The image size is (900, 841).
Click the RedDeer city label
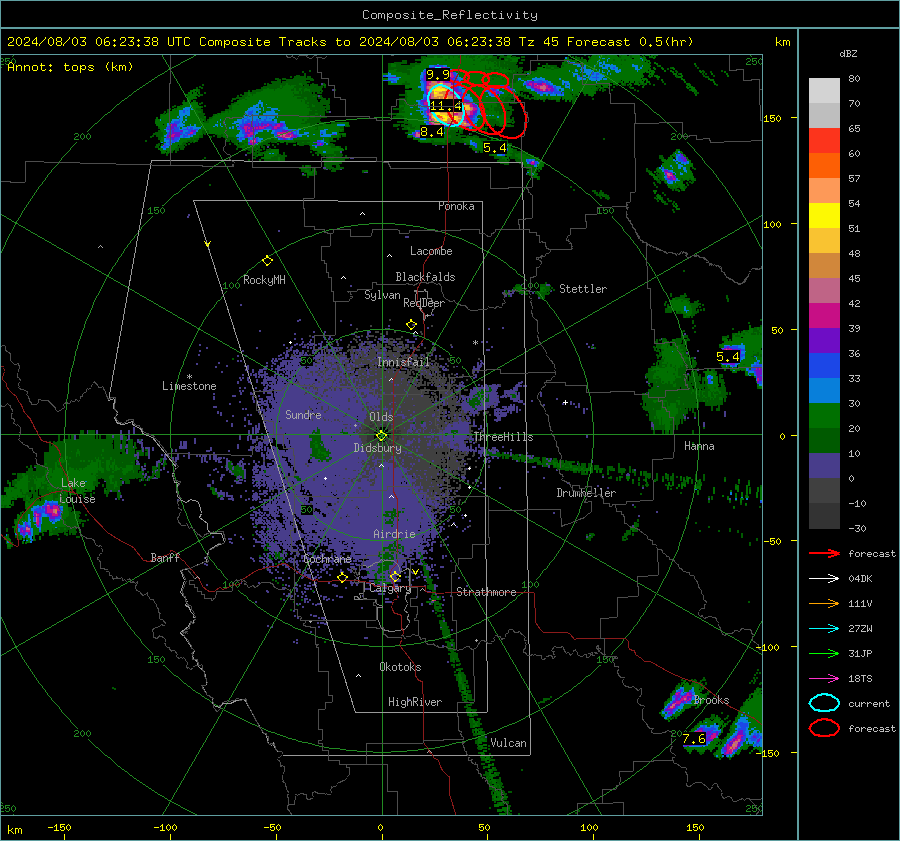424,303
